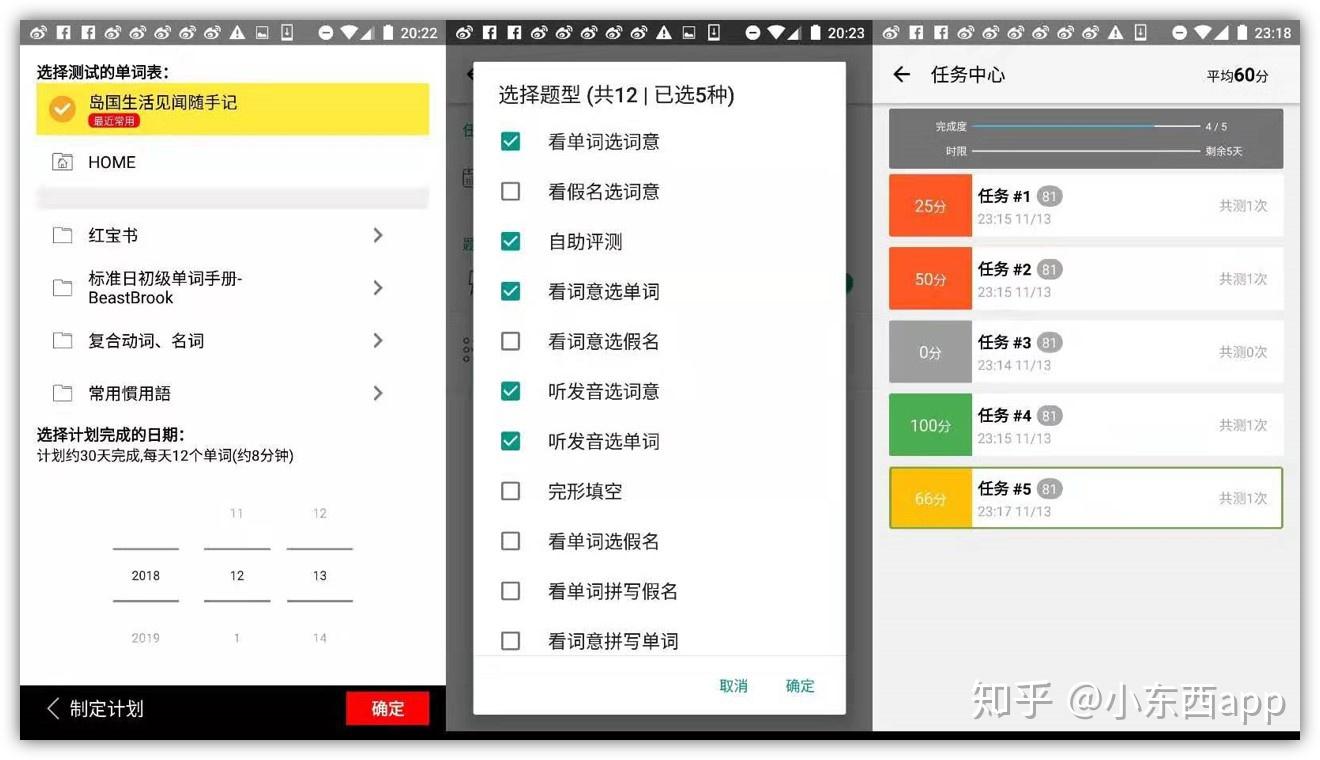Image resolution: width=1320 pixels, height=760 pixels.
Task: Click the green 100分 tile of 任务 #4
Action: click(930, 425)
